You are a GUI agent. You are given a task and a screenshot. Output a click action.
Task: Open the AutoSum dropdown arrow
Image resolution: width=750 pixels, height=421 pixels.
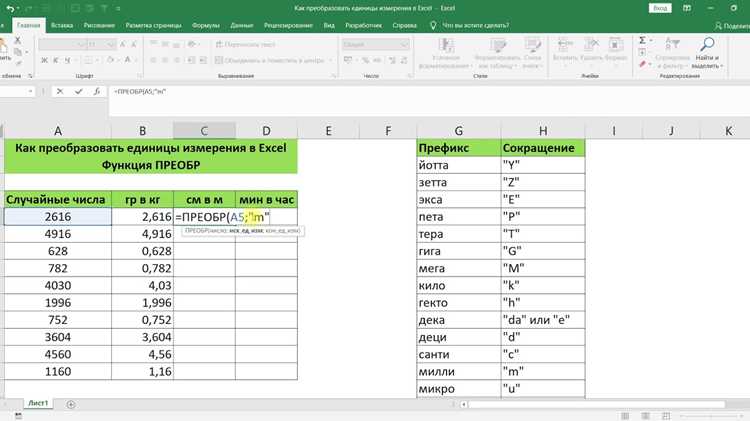click(x=651, y=40)
